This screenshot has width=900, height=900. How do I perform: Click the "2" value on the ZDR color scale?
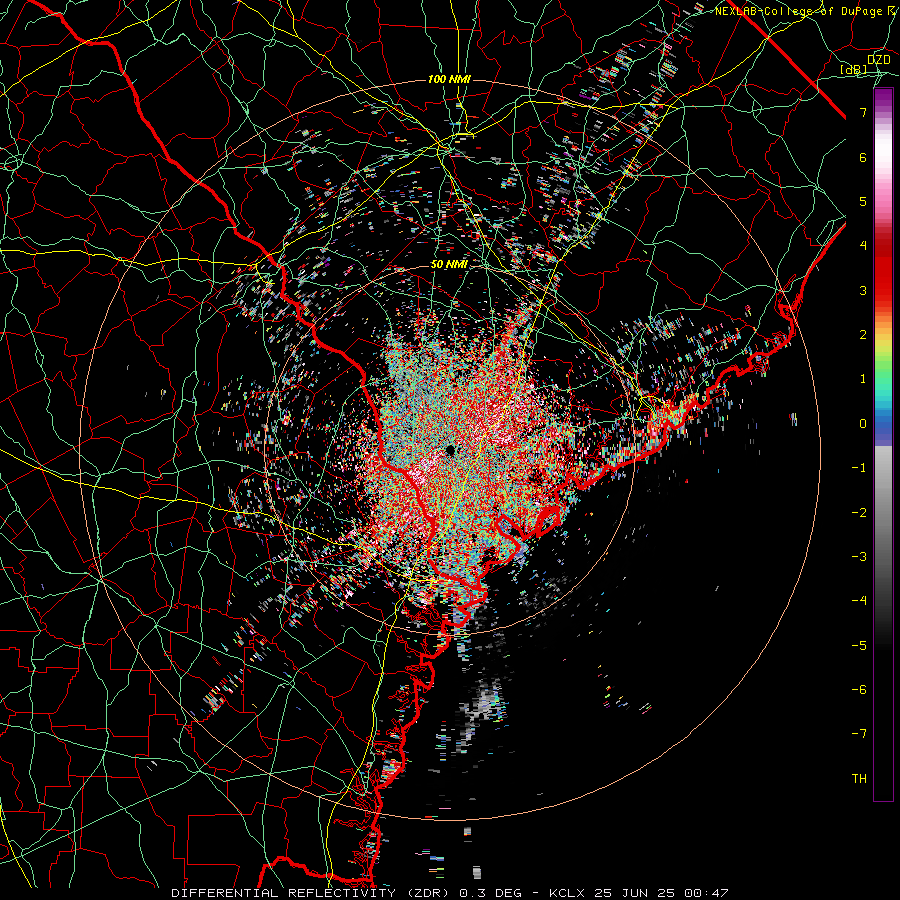point(863,335)
